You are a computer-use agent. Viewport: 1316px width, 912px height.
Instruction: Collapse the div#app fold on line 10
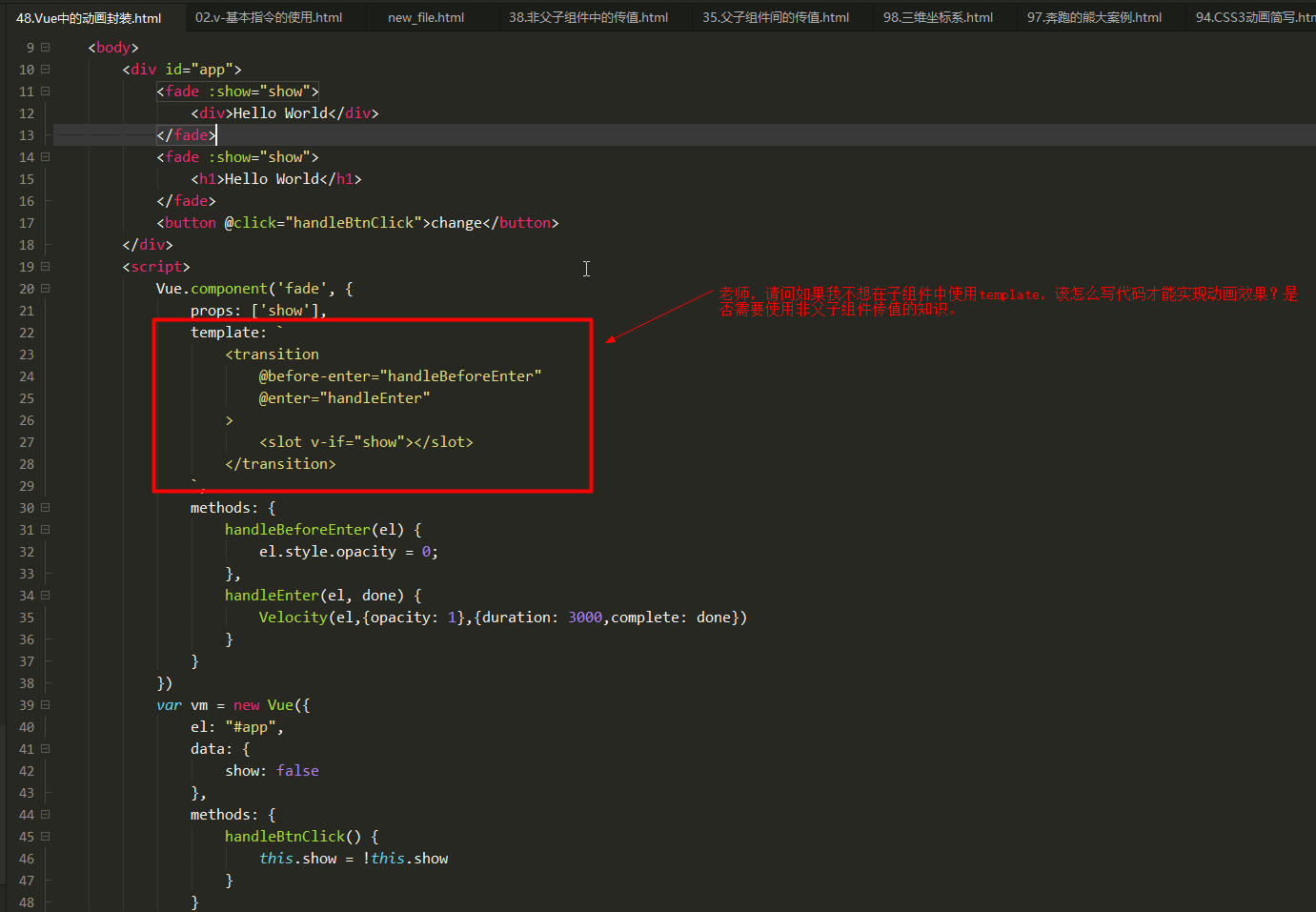click(45, 69)
